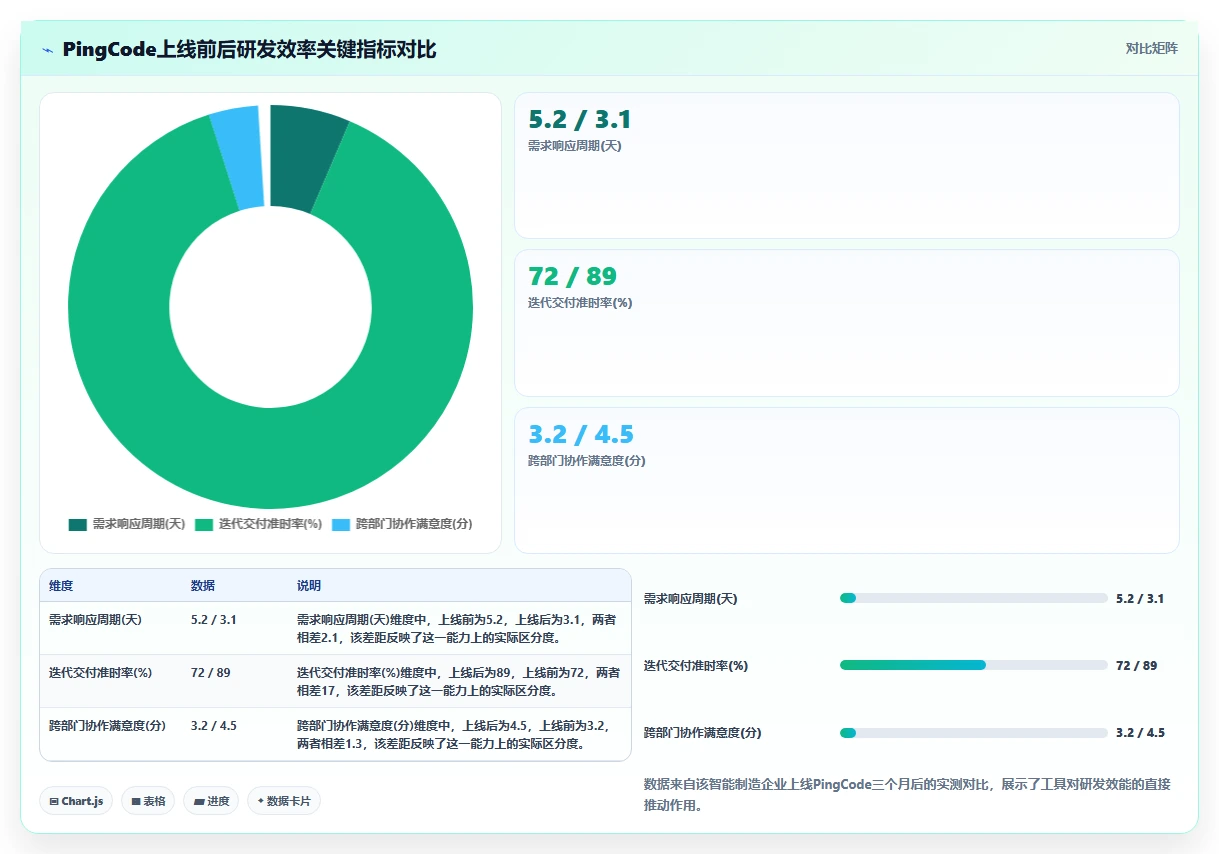This screenshot has width=1219, height=854.
Task: Click the 需求响应周期(天) progress bar
Action: pos(974,598)
